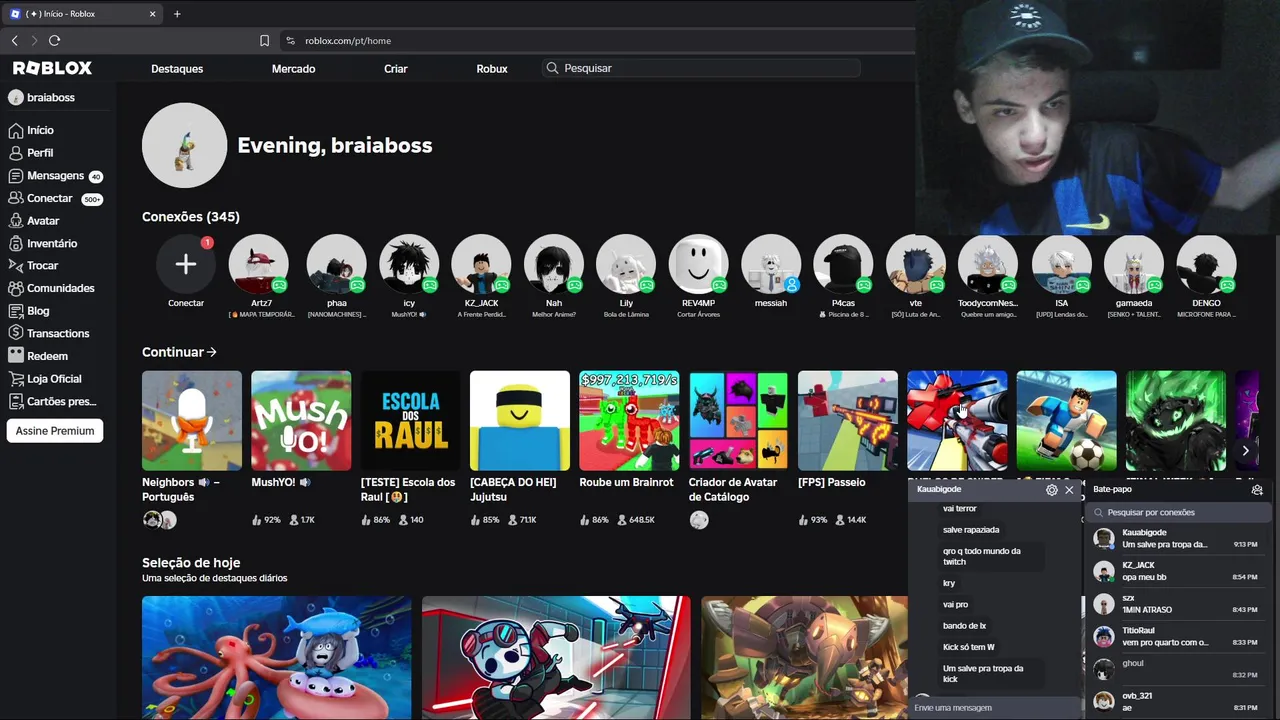Open CABEÇA DO HEI Jujutsu game thumbnail
The image size is (1280, 720).
pyautogui.click(x=520, y=421)
